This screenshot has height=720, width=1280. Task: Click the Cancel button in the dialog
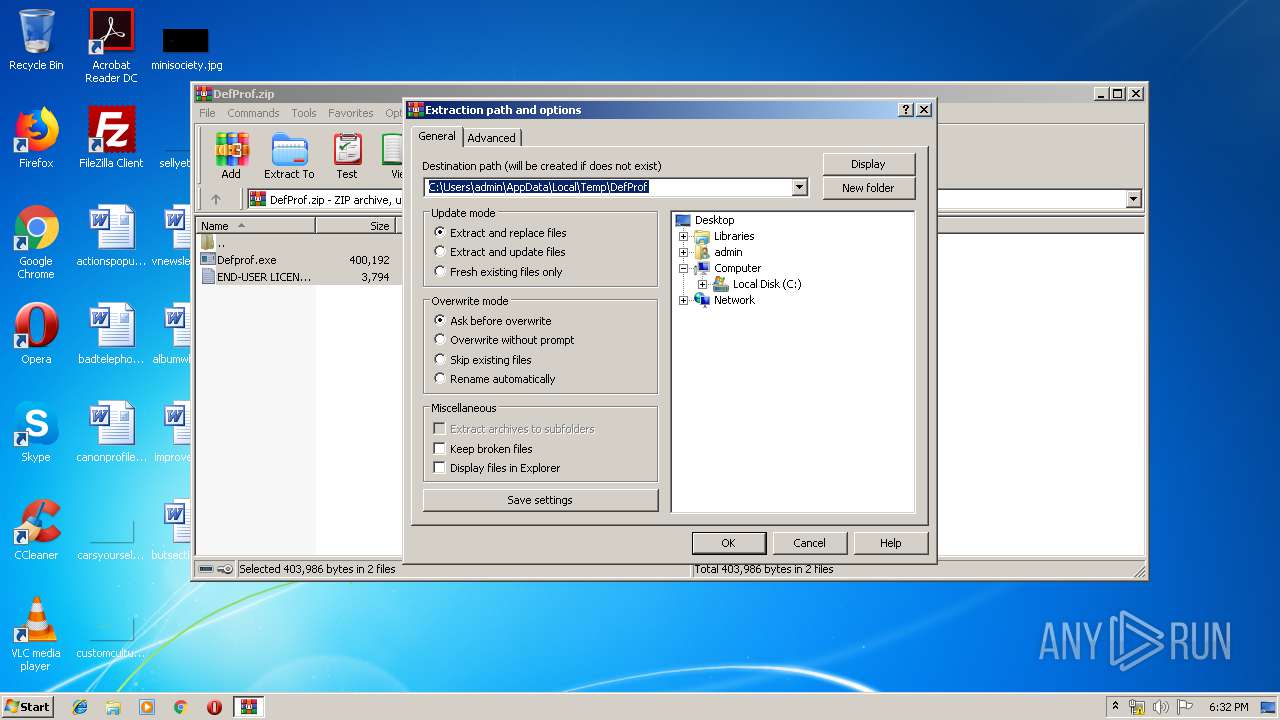tap(809, 543)
